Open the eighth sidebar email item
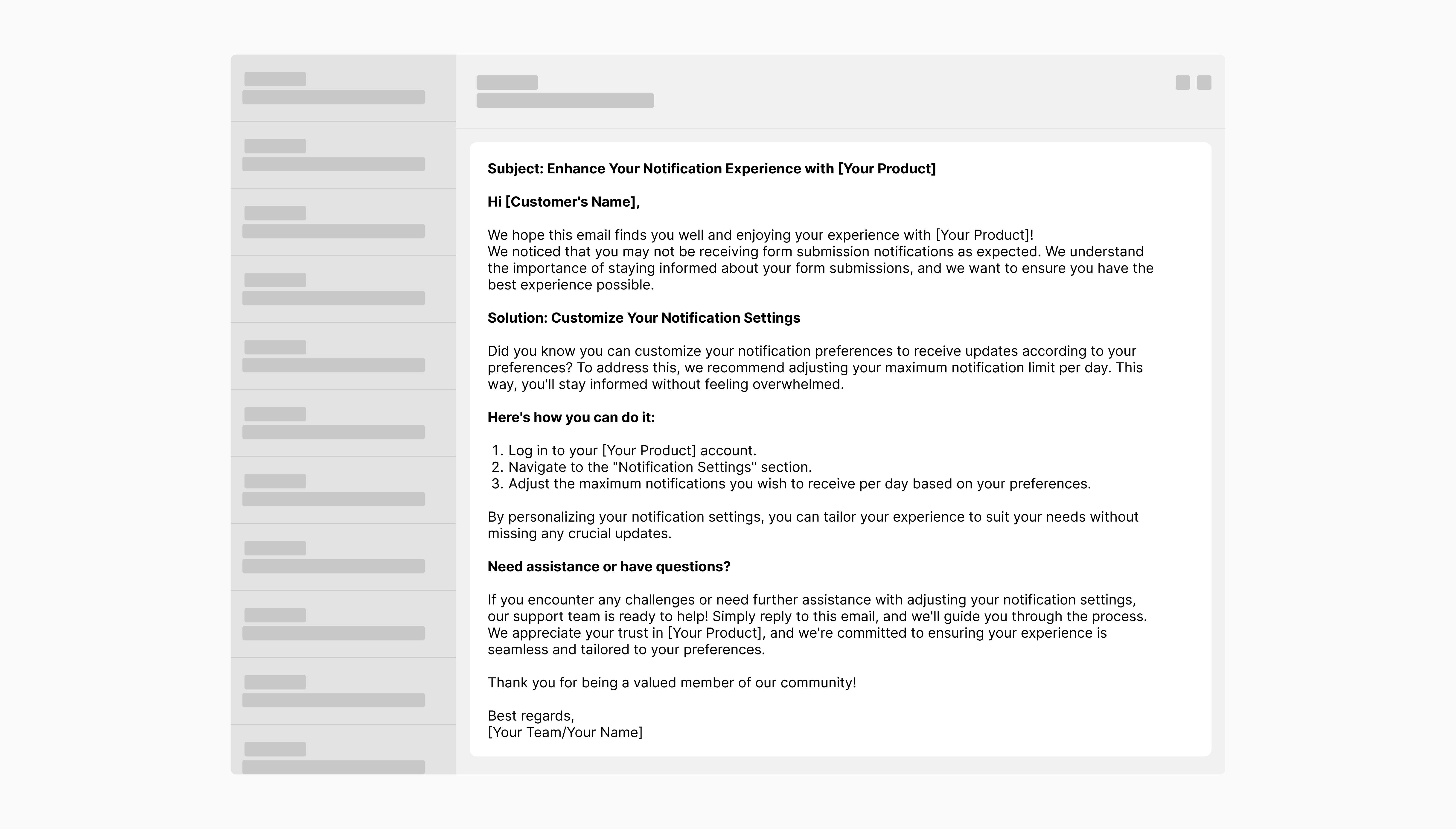The height and width of the screenshot is (829, 1456). [343, 557]
